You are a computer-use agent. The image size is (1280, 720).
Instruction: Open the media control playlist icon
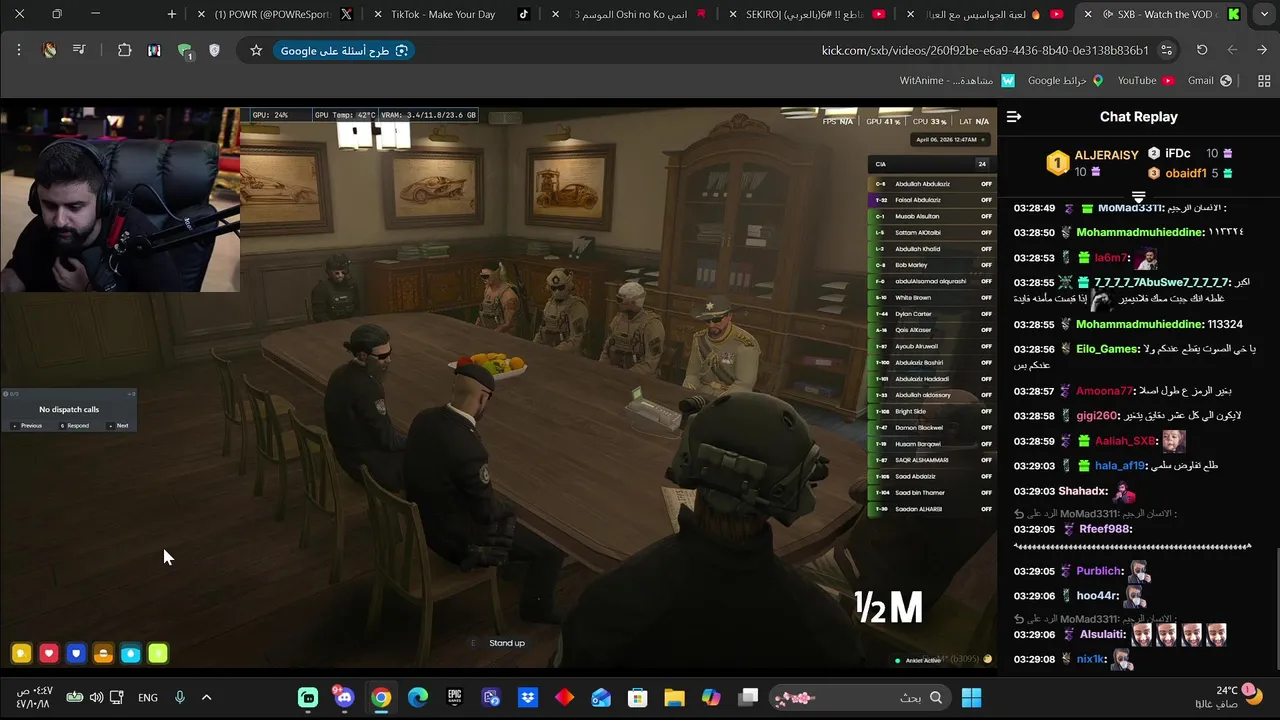point(79,50)
